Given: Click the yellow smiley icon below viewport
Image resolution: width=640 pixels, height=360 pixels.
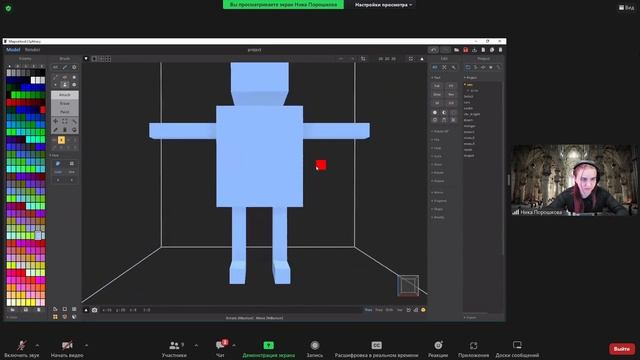Looking at the screenshot, I should [423, 310].
